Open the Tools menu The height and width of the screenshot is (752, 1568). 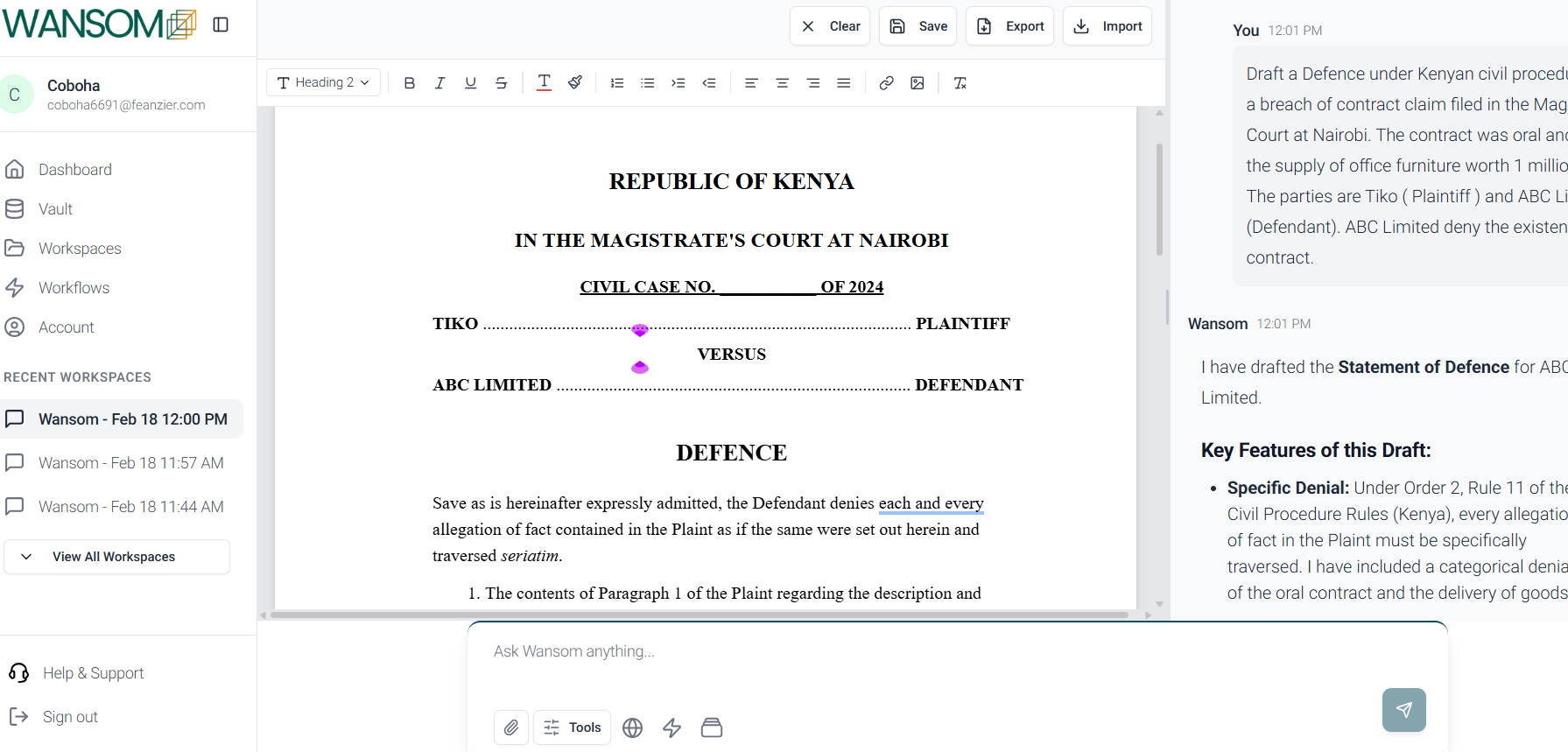point(572,727)
